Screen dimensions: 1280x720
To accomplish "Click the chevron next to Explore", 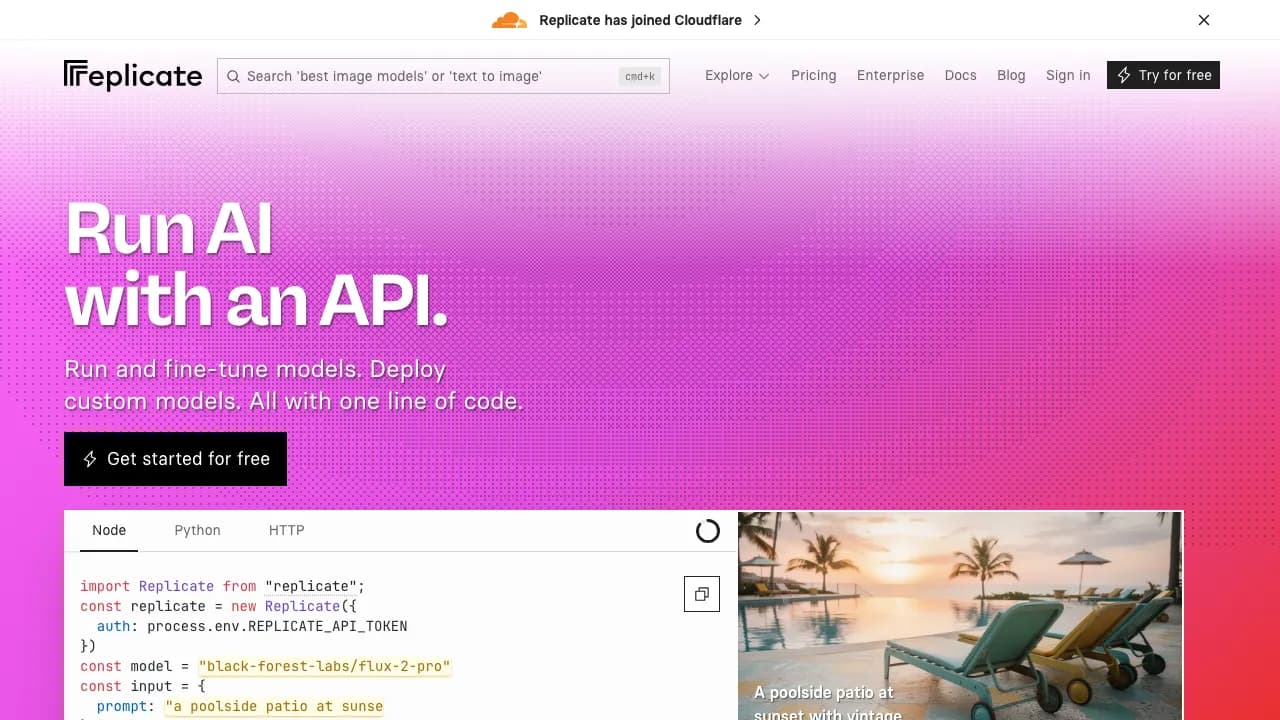I will coord(762,76).
